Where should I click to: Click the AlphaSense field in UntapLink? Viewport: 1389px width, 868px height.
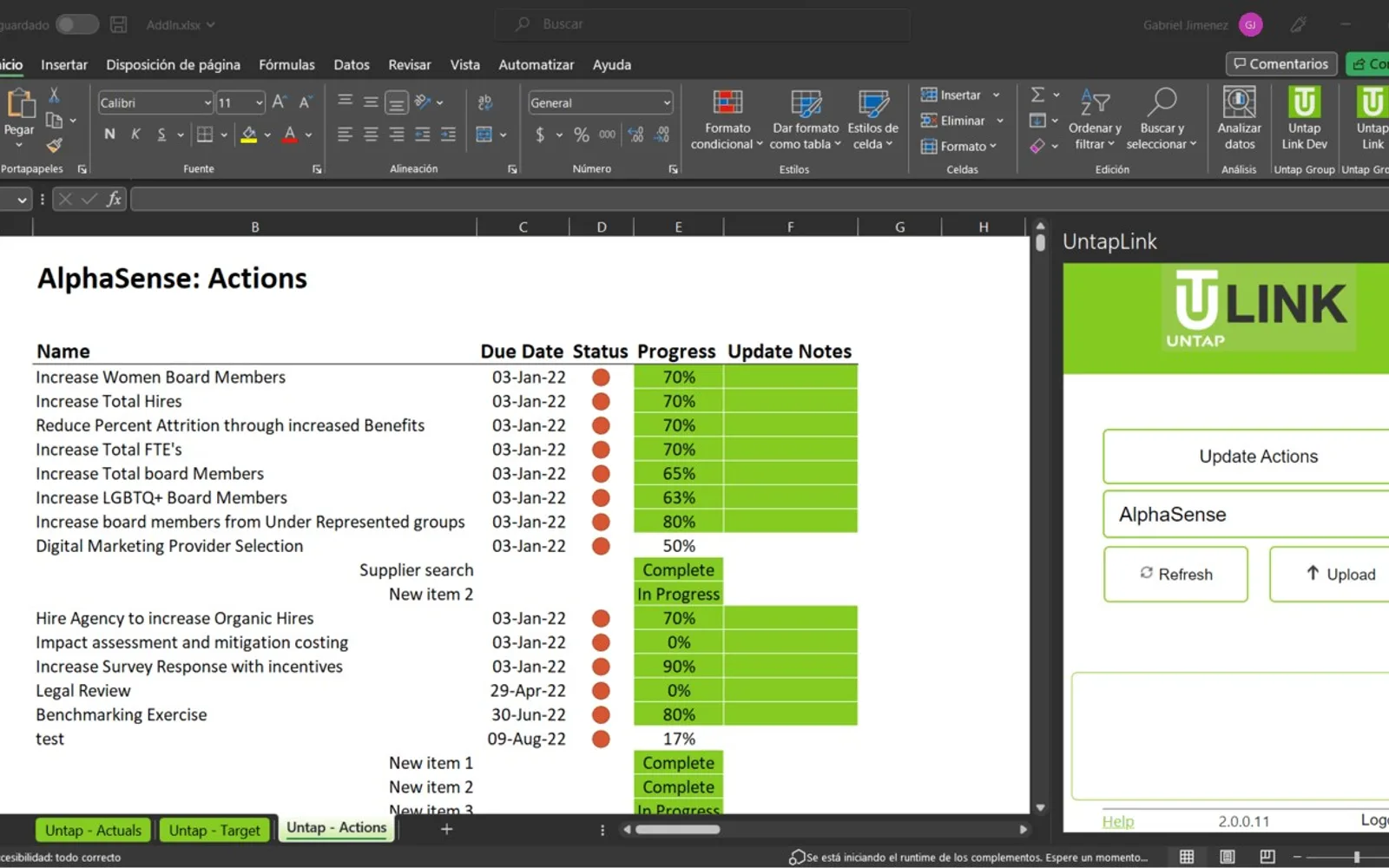tap(1246, 514)
